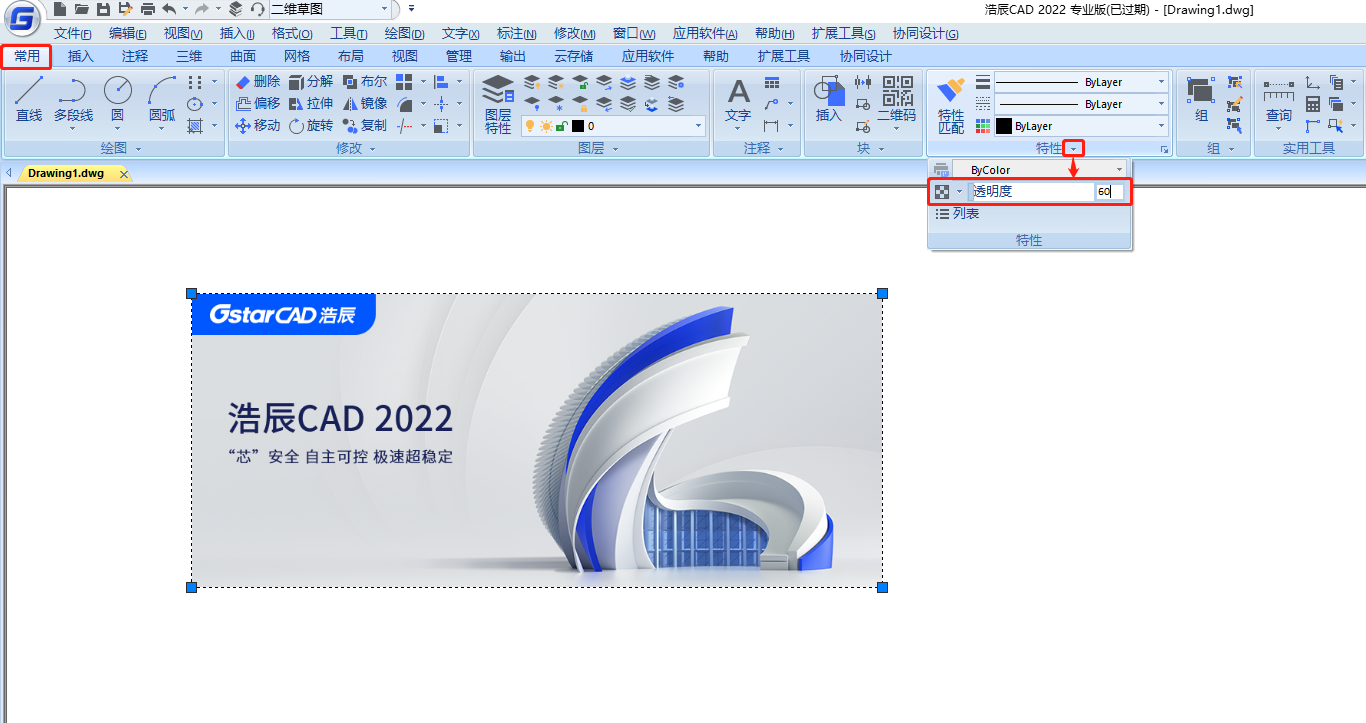Click the 查询 measure tool
The height and width of the screenshot is (723, 1366).
[x=1279, y=100]
